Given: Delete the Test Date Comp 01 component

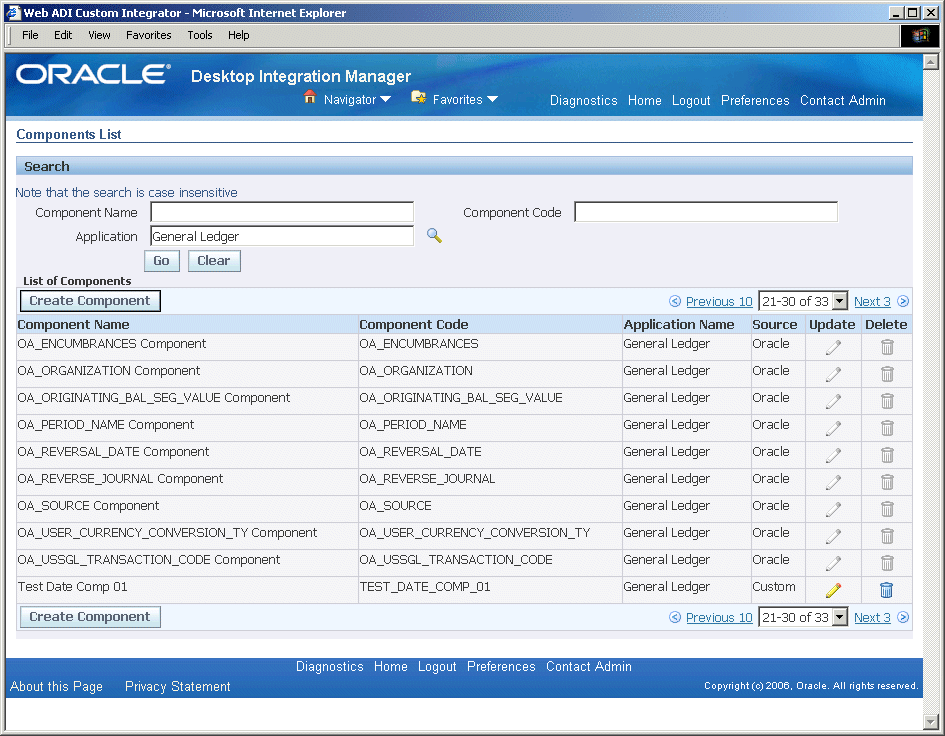Looking at the screenshot, I should pyautogui.click(x=887, y=590).
